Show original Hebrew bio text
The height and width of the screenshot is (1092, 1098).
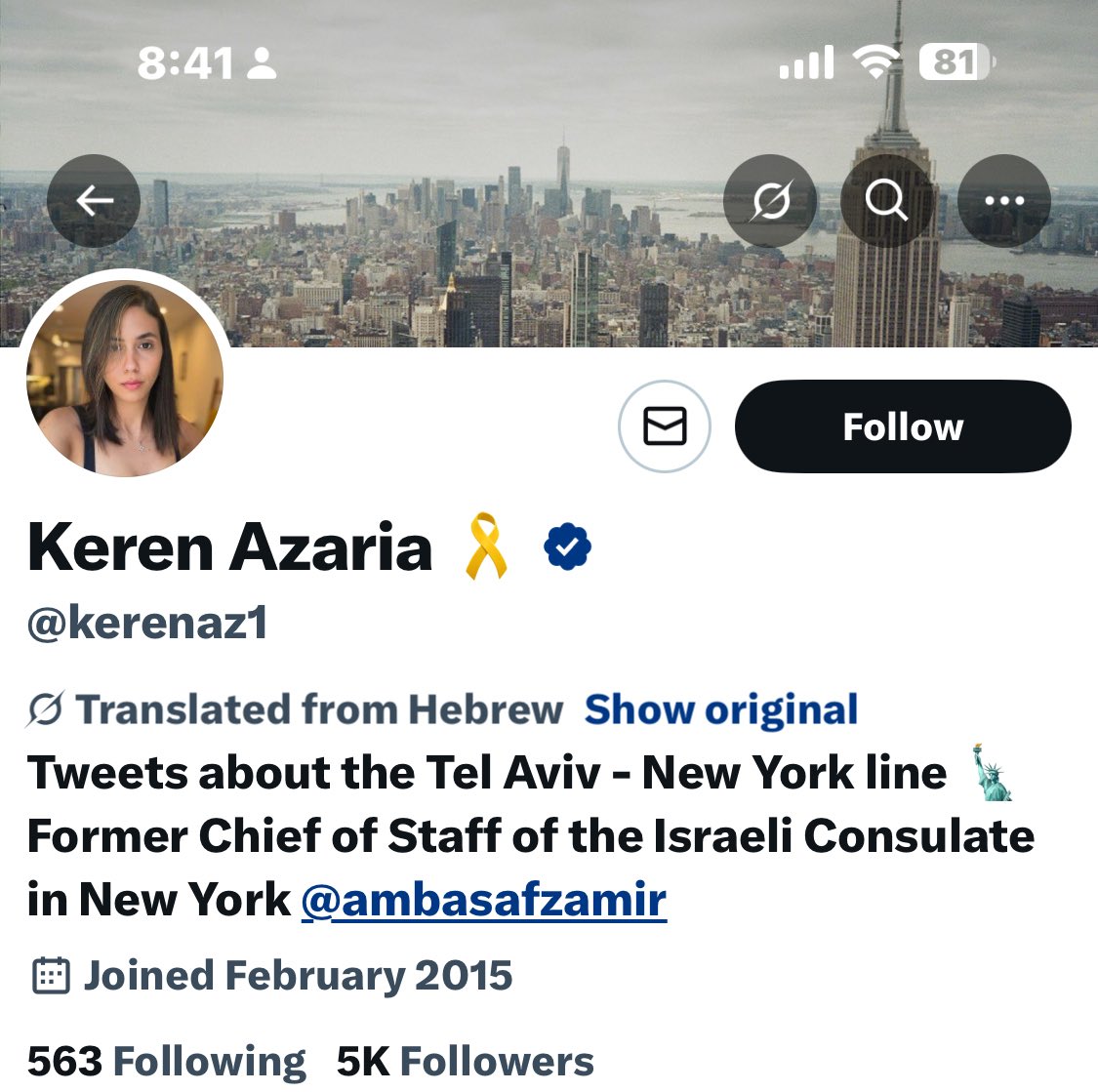coord(720,709)
